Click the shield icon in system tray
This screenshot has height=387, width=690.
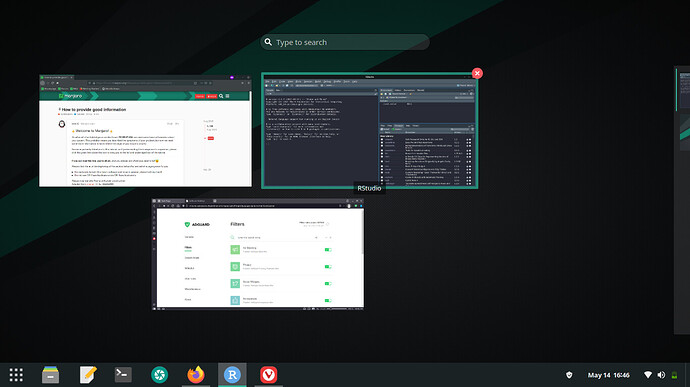click(x=569, y=375)
